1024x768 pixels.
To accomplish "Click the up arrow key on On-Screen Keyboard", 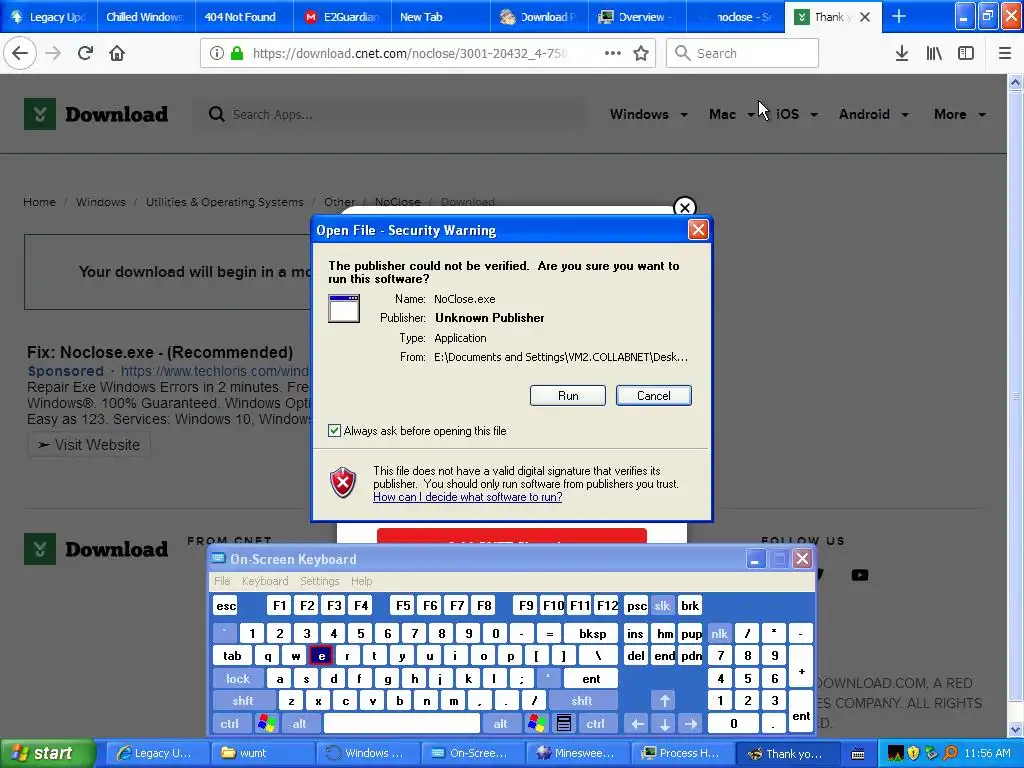I will coord(665,701).
